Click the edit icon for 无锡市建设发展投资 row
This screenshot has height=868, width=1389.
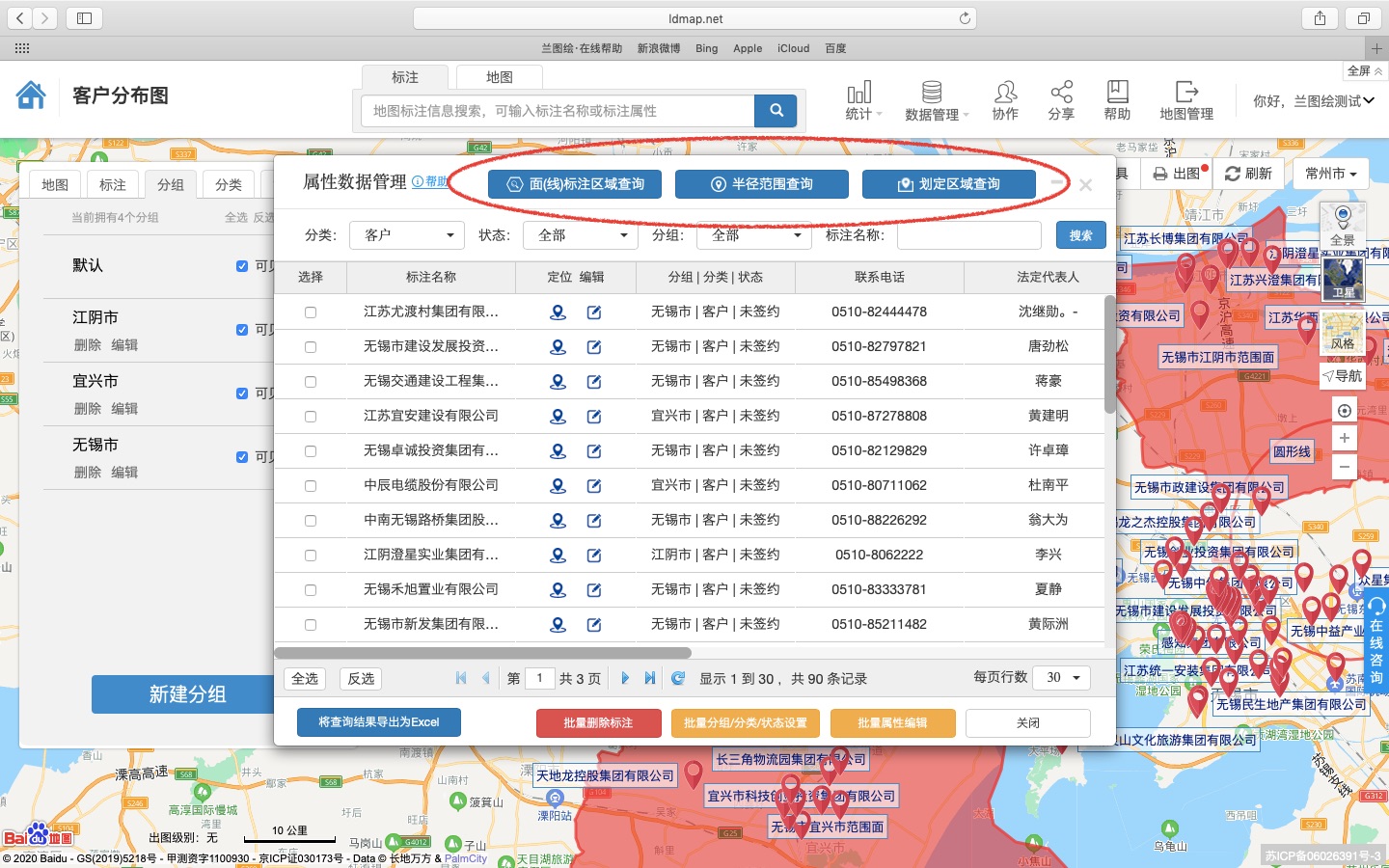point(594,346)
